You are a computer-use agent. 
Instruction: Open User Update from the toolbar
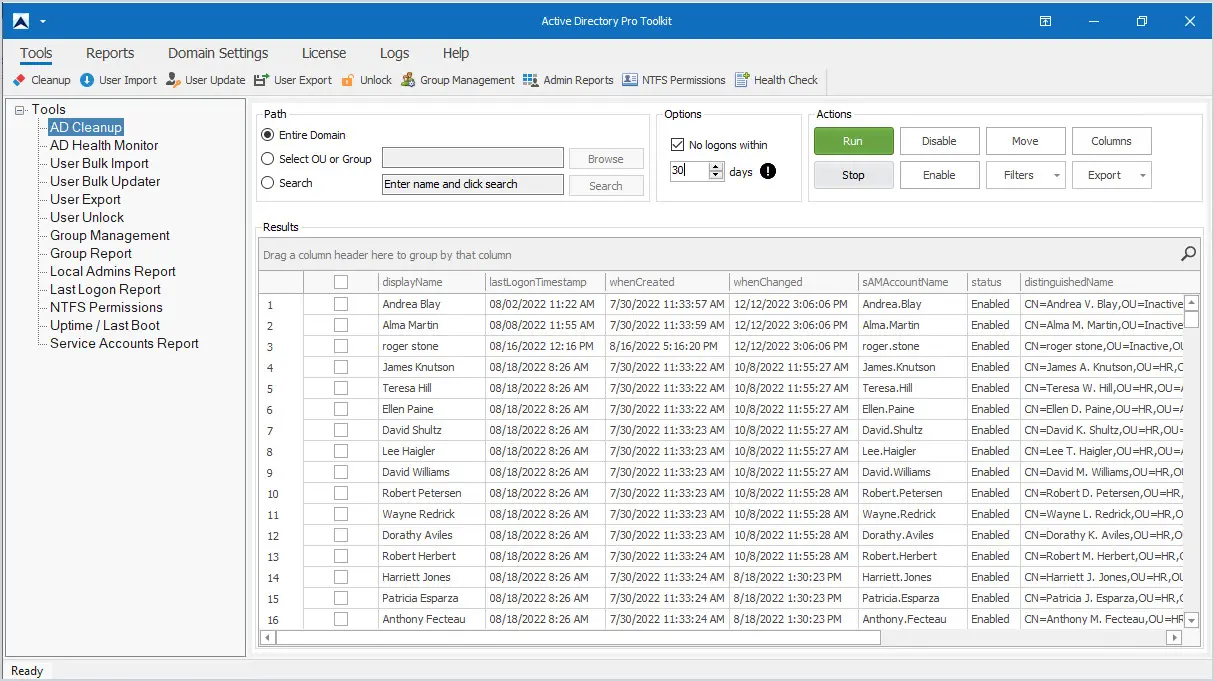click(x=205, y=80)
